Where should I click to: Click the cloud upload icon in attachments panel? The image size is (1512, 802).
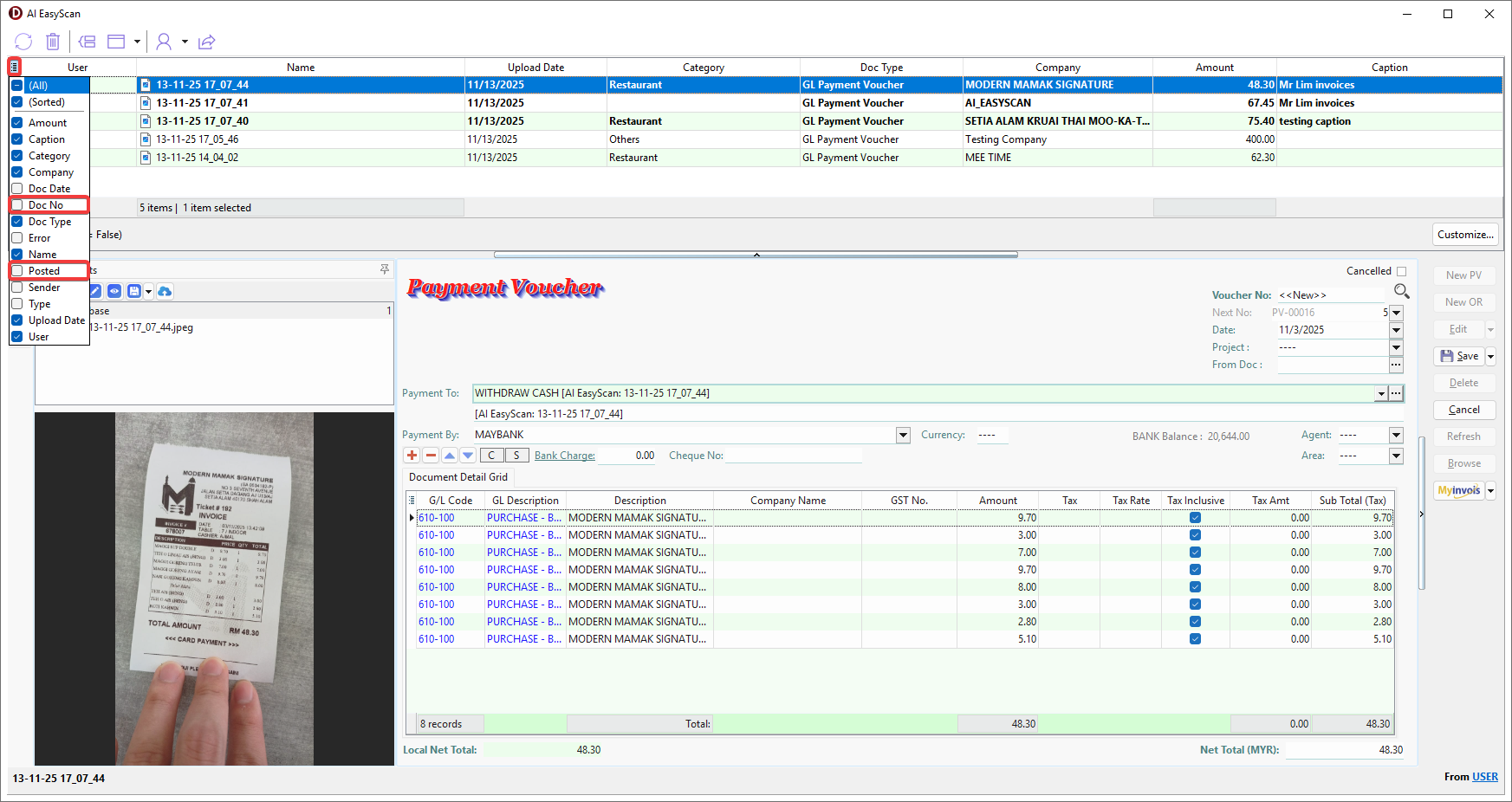tap(165, 291)
